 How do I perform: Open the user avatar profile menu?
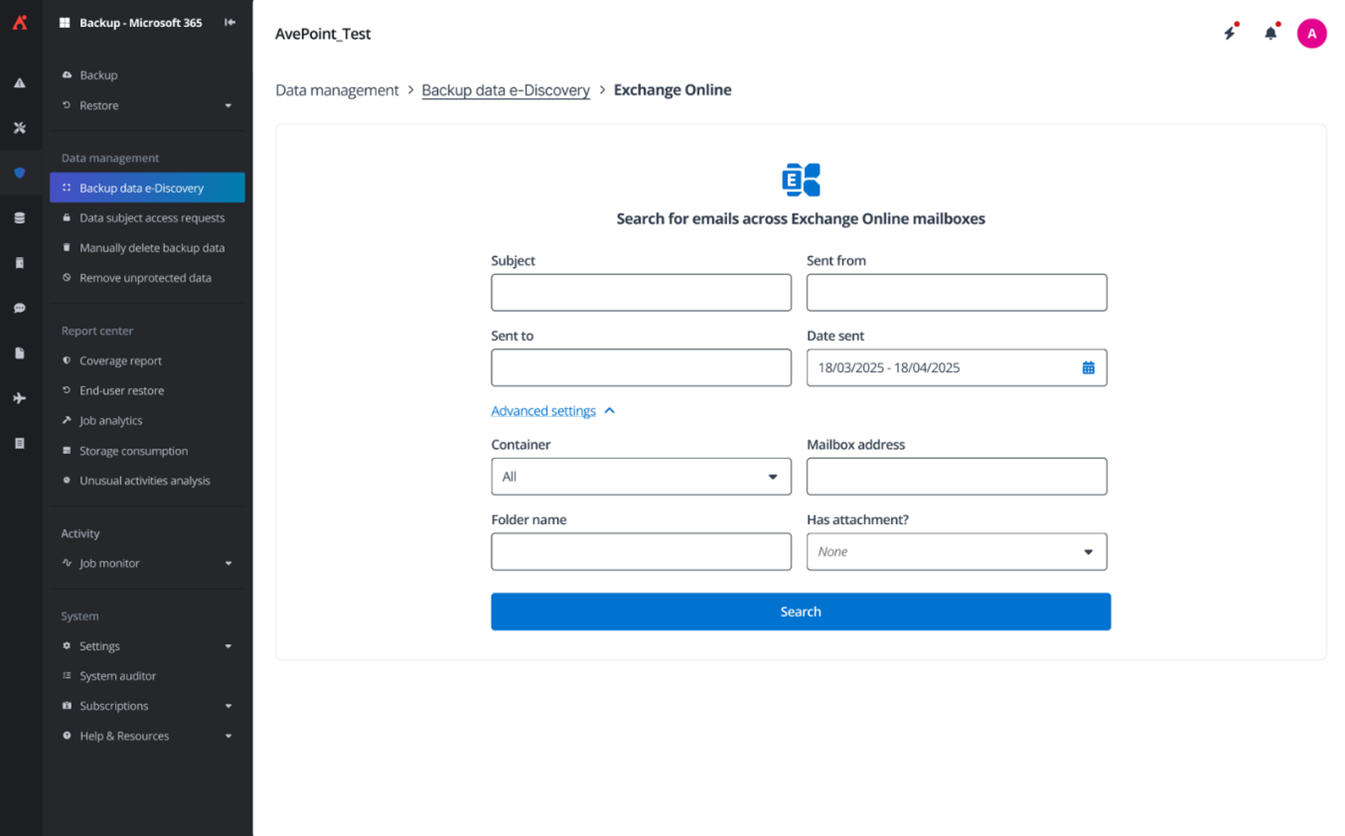click(1311, 33)
